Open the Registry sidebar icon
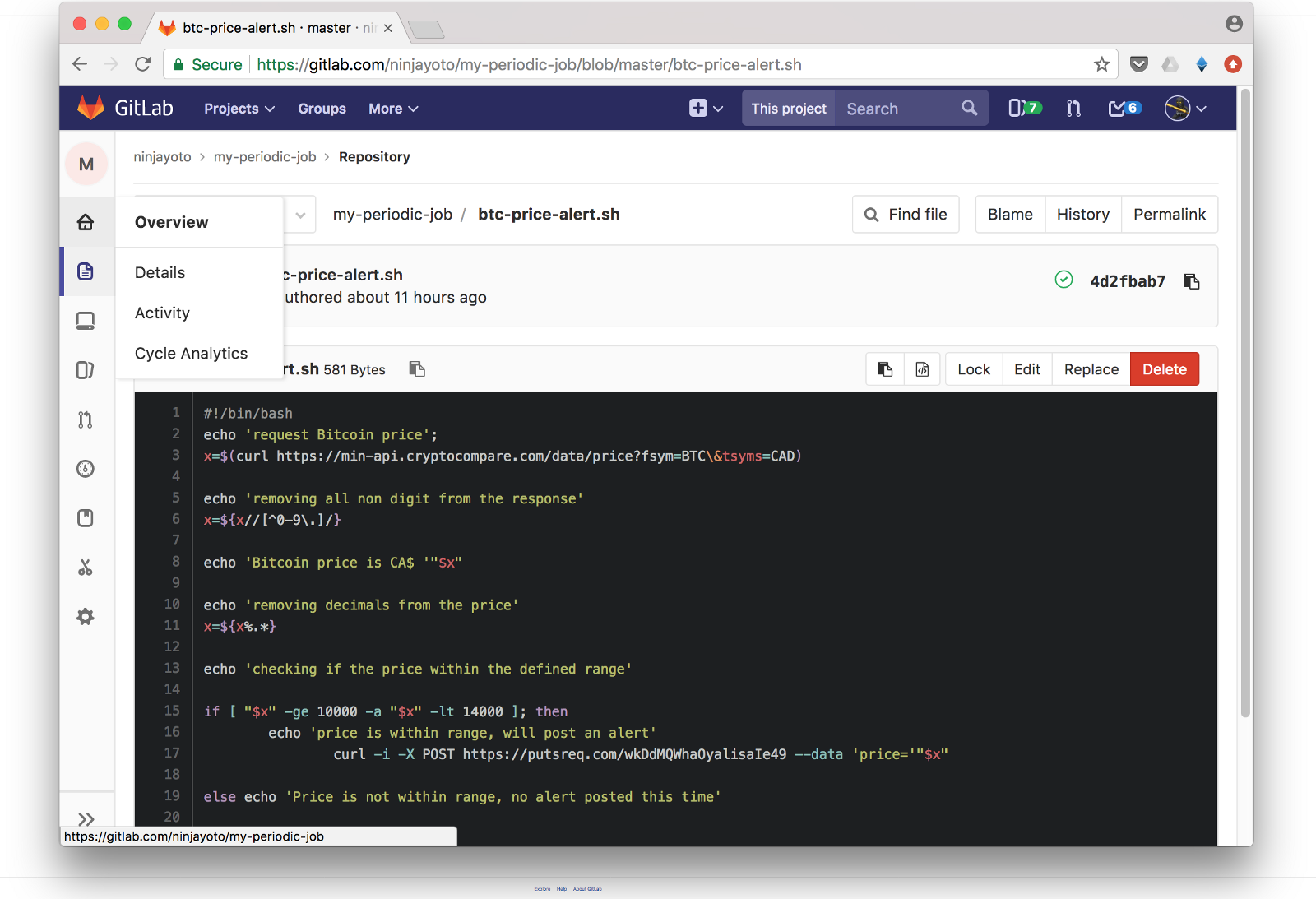 [x=86, y=321]
